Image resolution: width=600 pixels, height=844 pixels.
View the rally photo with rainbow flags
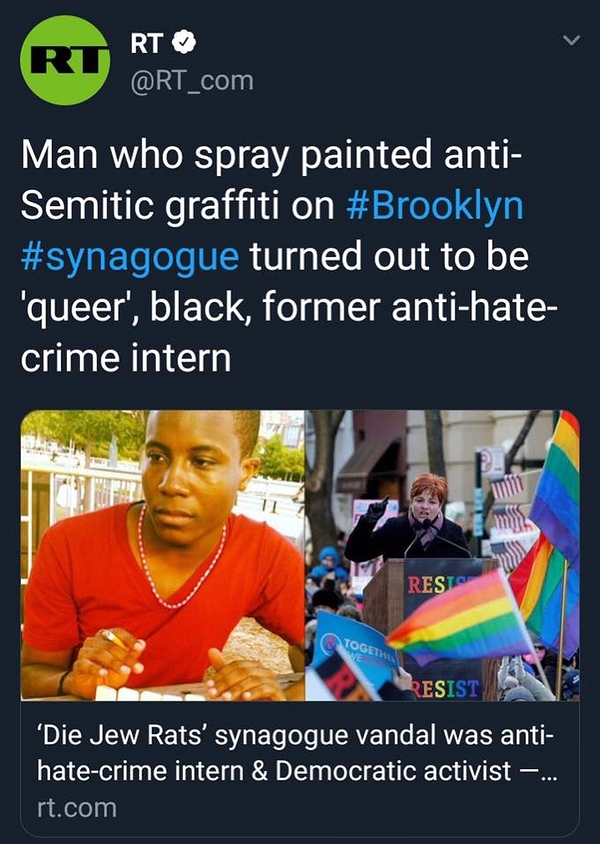click(442, 555)
